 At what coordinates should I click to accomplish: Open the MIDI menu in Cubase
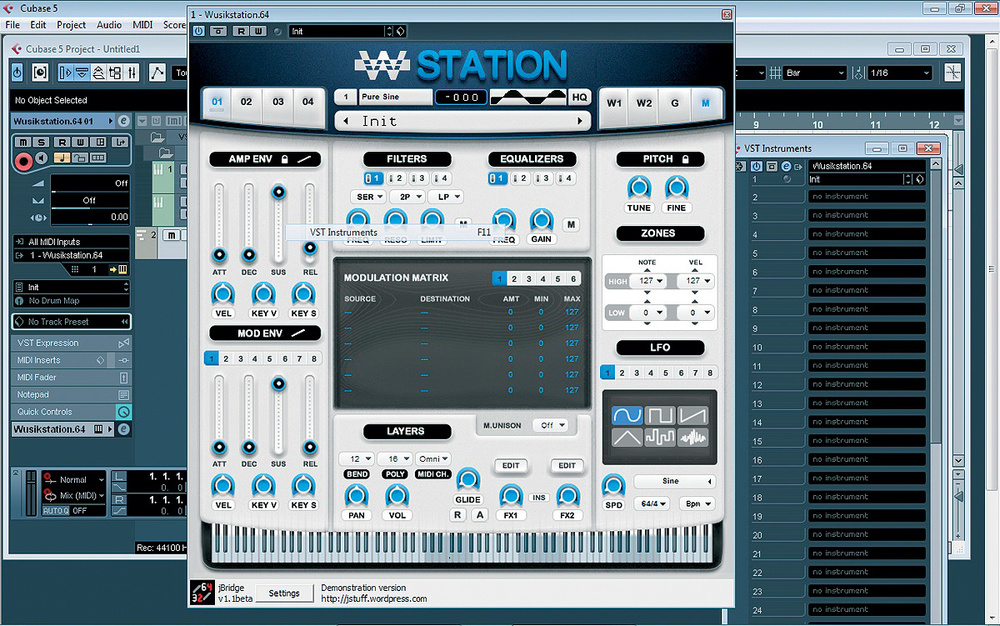point(142,25)
